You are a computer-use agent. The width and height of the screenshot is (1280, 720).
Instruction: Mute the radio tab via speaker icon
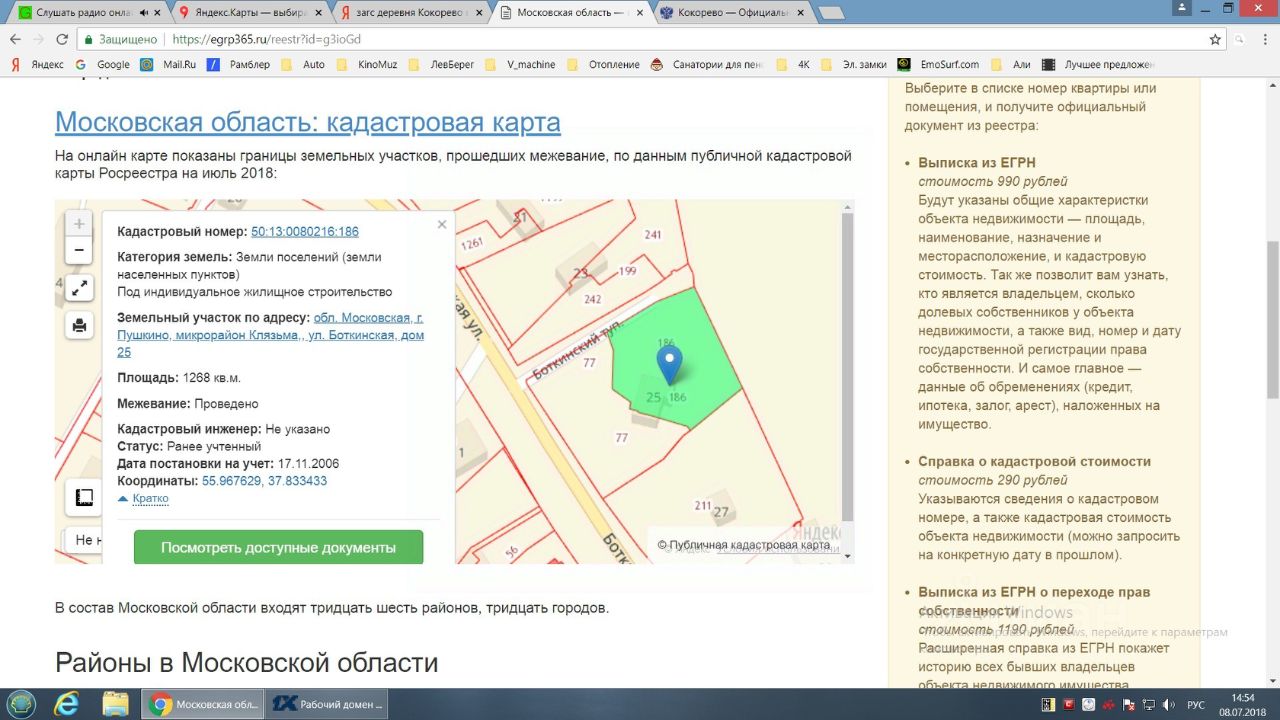(144, 12)
